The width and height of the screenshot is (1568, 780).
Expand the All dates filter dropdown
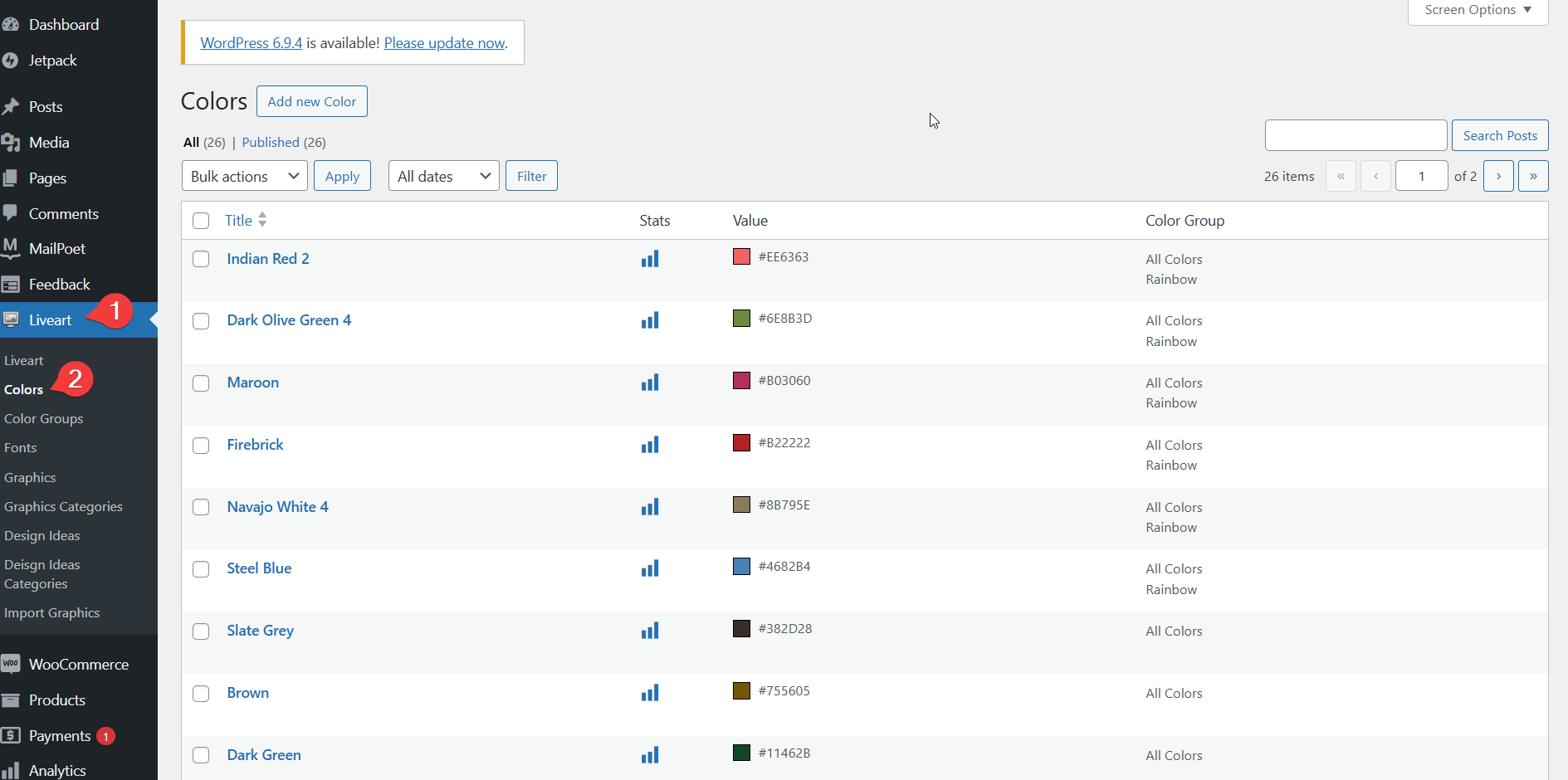click(443, 175)
